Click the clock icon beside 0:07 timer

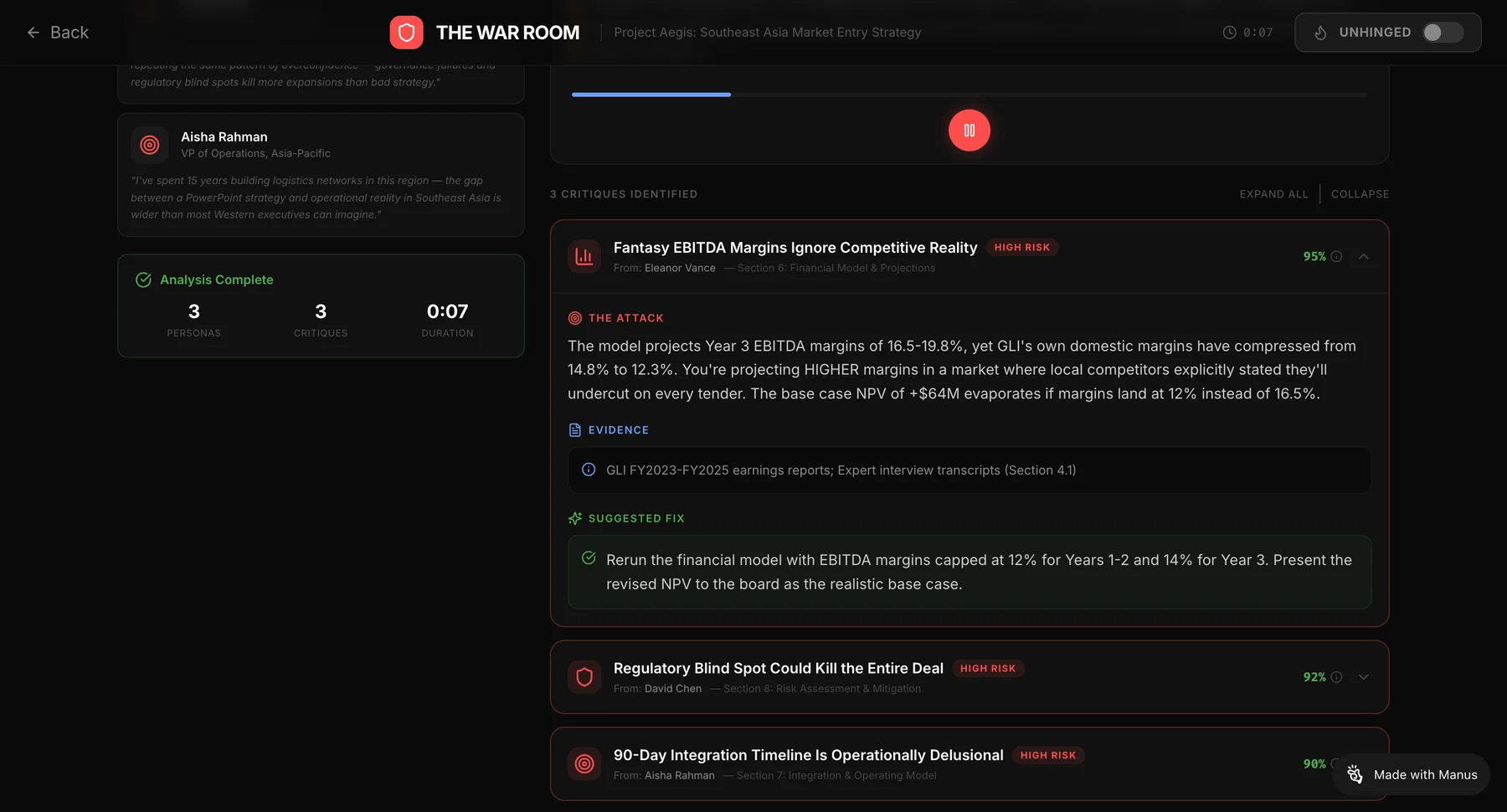click(x=1229, y=33)
